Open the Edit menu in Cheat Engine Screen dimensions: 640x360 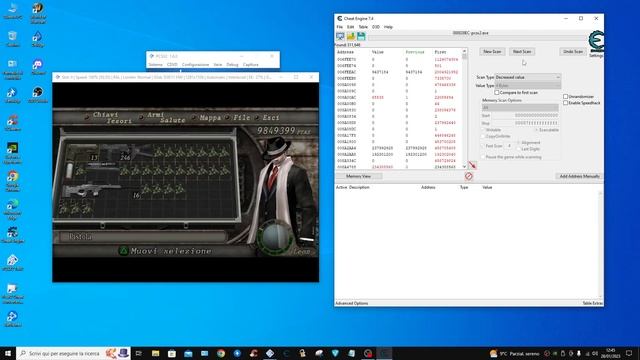350,27
